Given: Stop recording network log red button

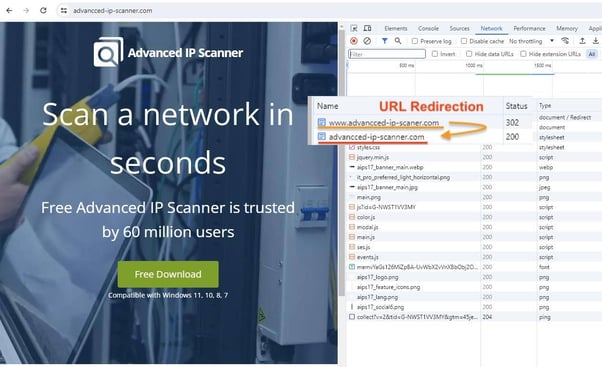Looking at the screenshot, I should tap(354, 41).
